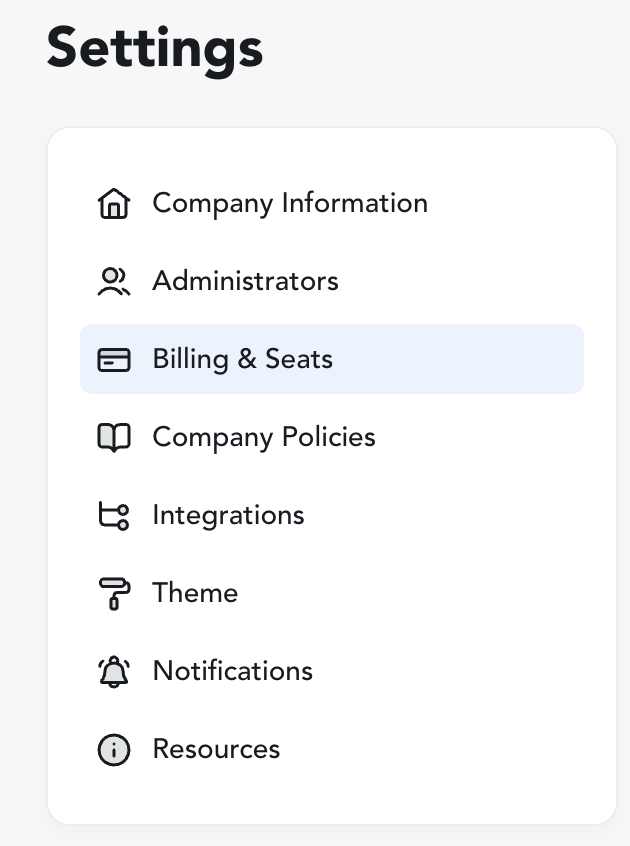Select the Billing & Seats label
This screenshot has height=846, width=630.
pos(242,359)
